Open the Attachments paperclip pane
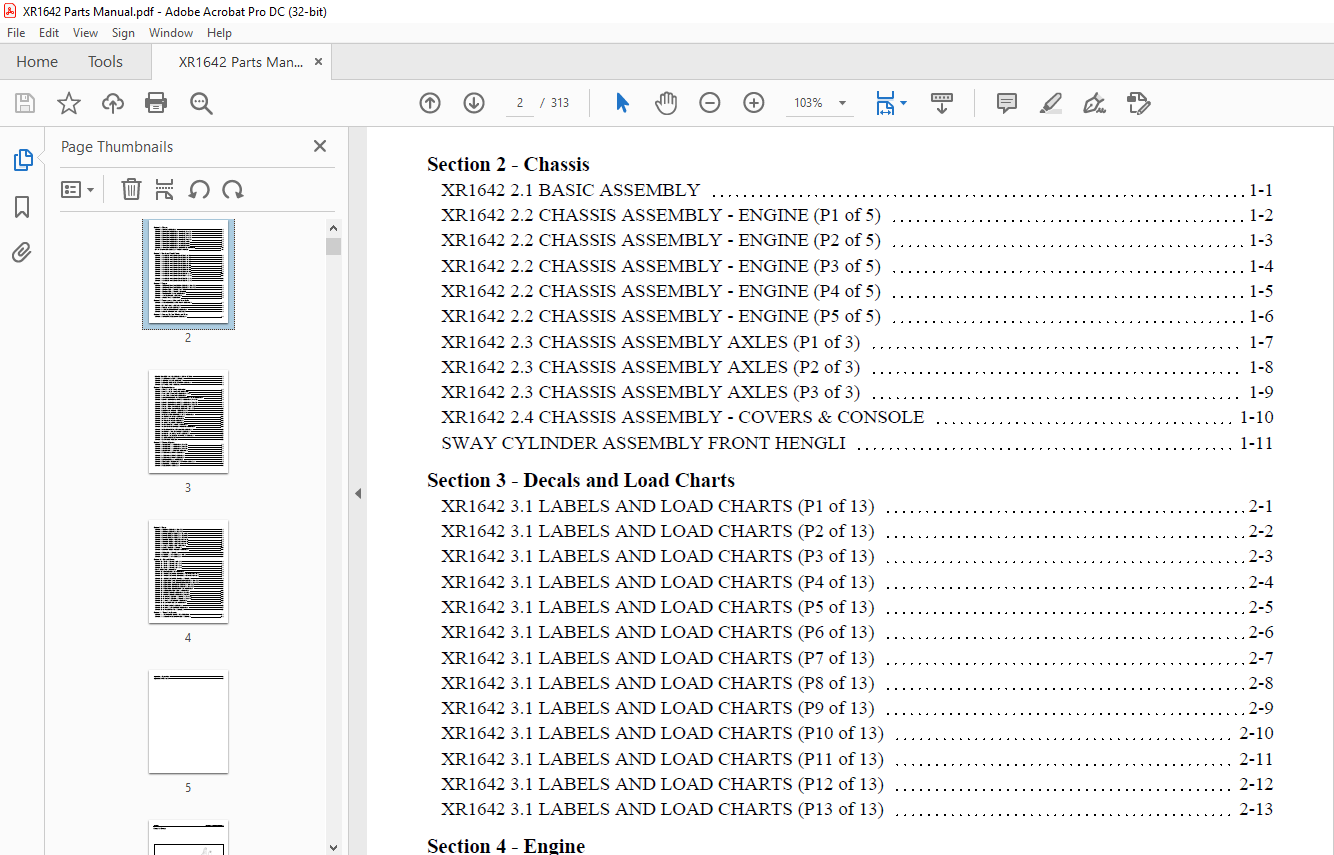Screen dimensions: 1334x855 22,252
